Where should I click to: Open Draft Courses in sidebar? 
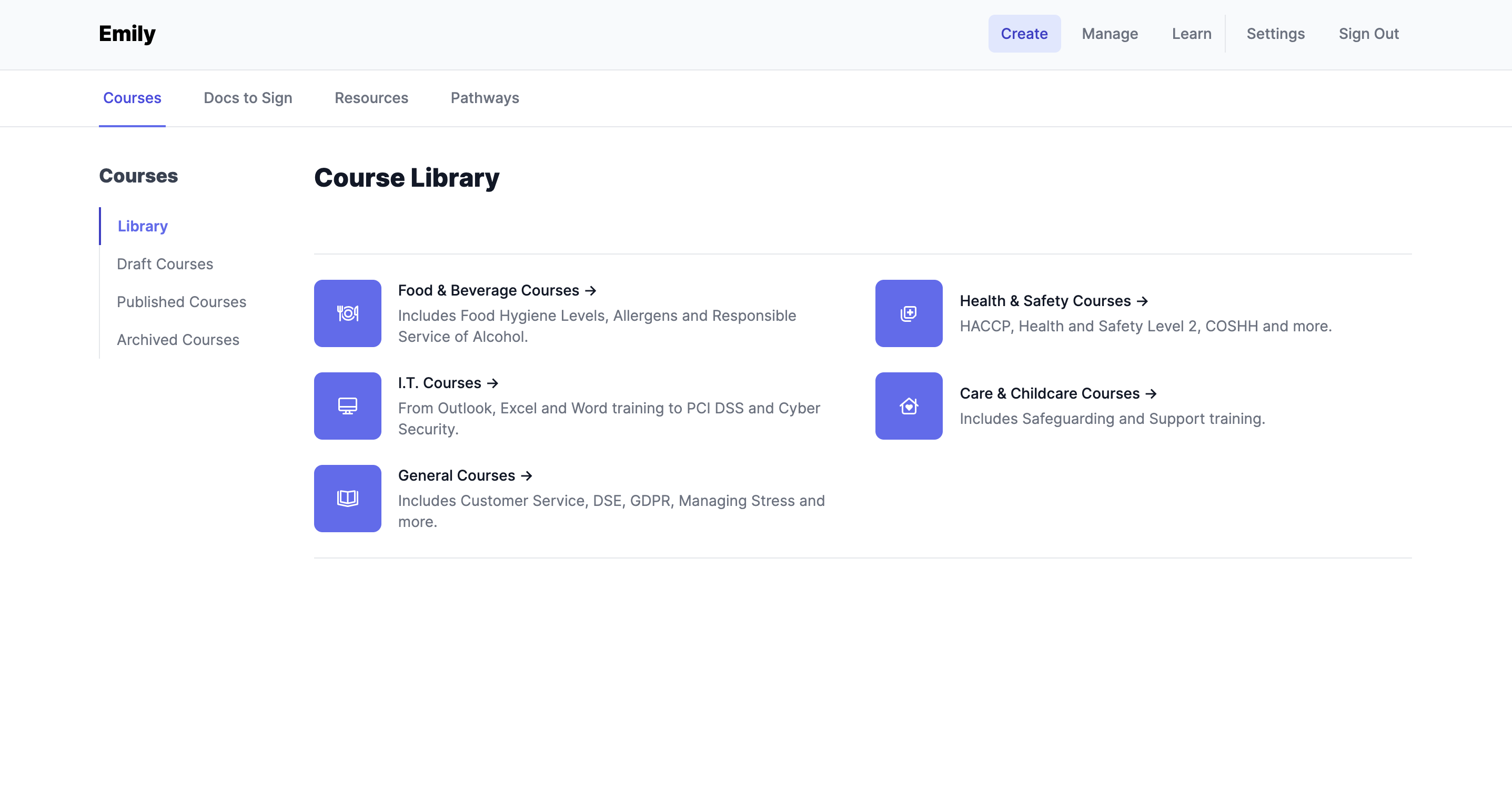(165, 264)
